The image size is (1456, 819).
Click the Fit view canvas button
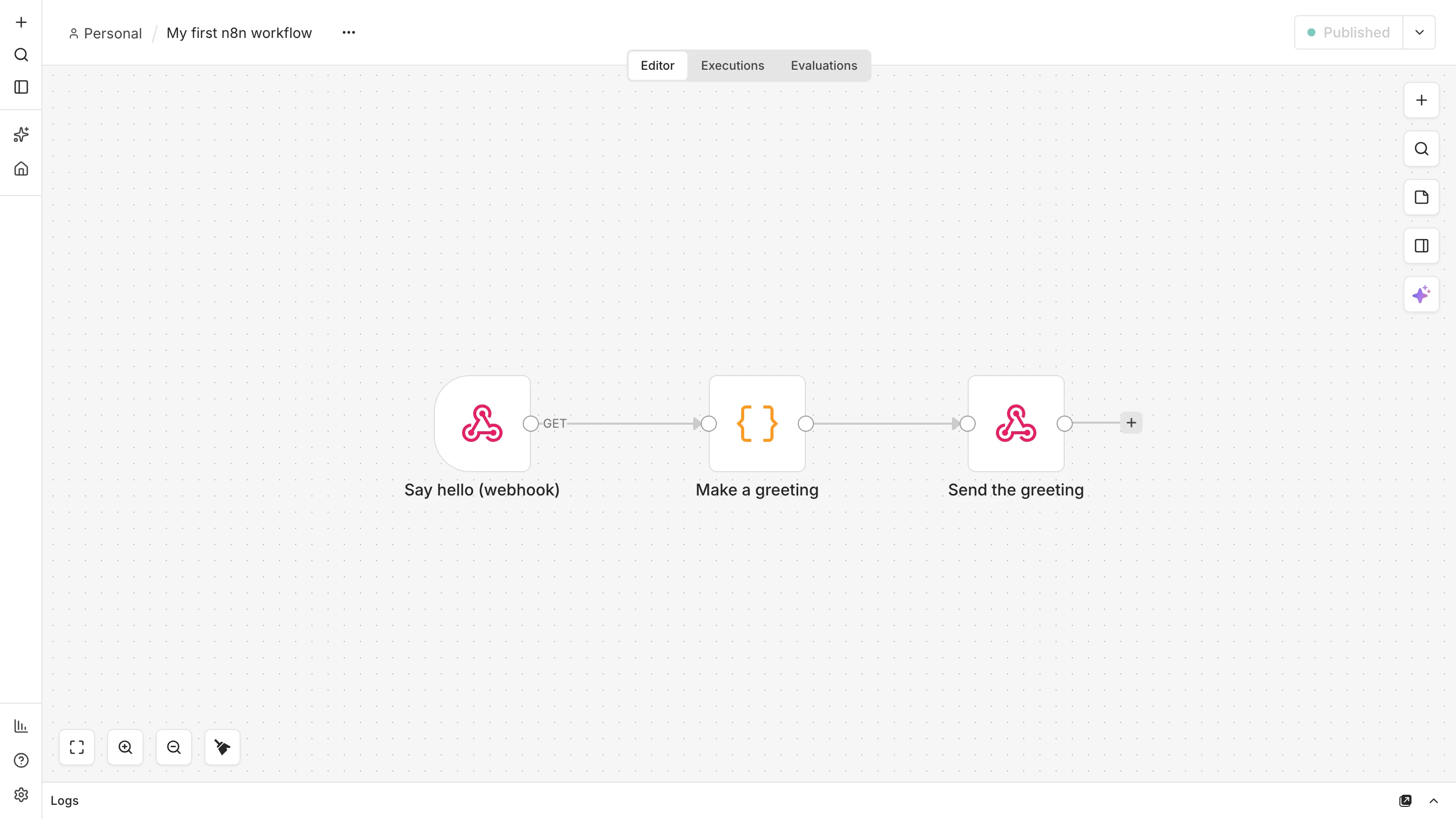pyautogui.click(x=77, y=747)
